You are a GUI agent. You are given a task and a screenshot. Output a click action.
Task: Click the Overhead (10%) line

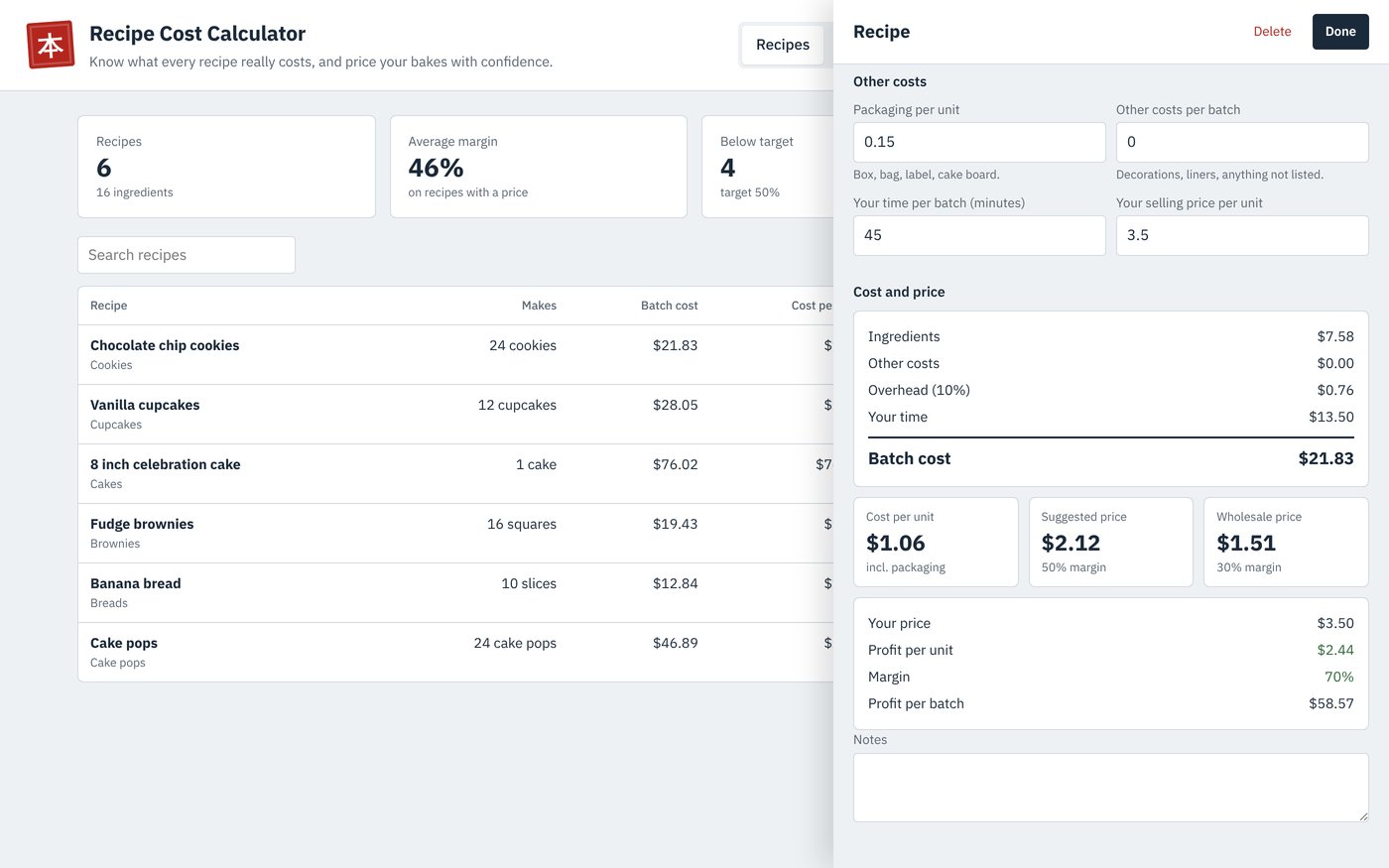[x=1111, y=390]
